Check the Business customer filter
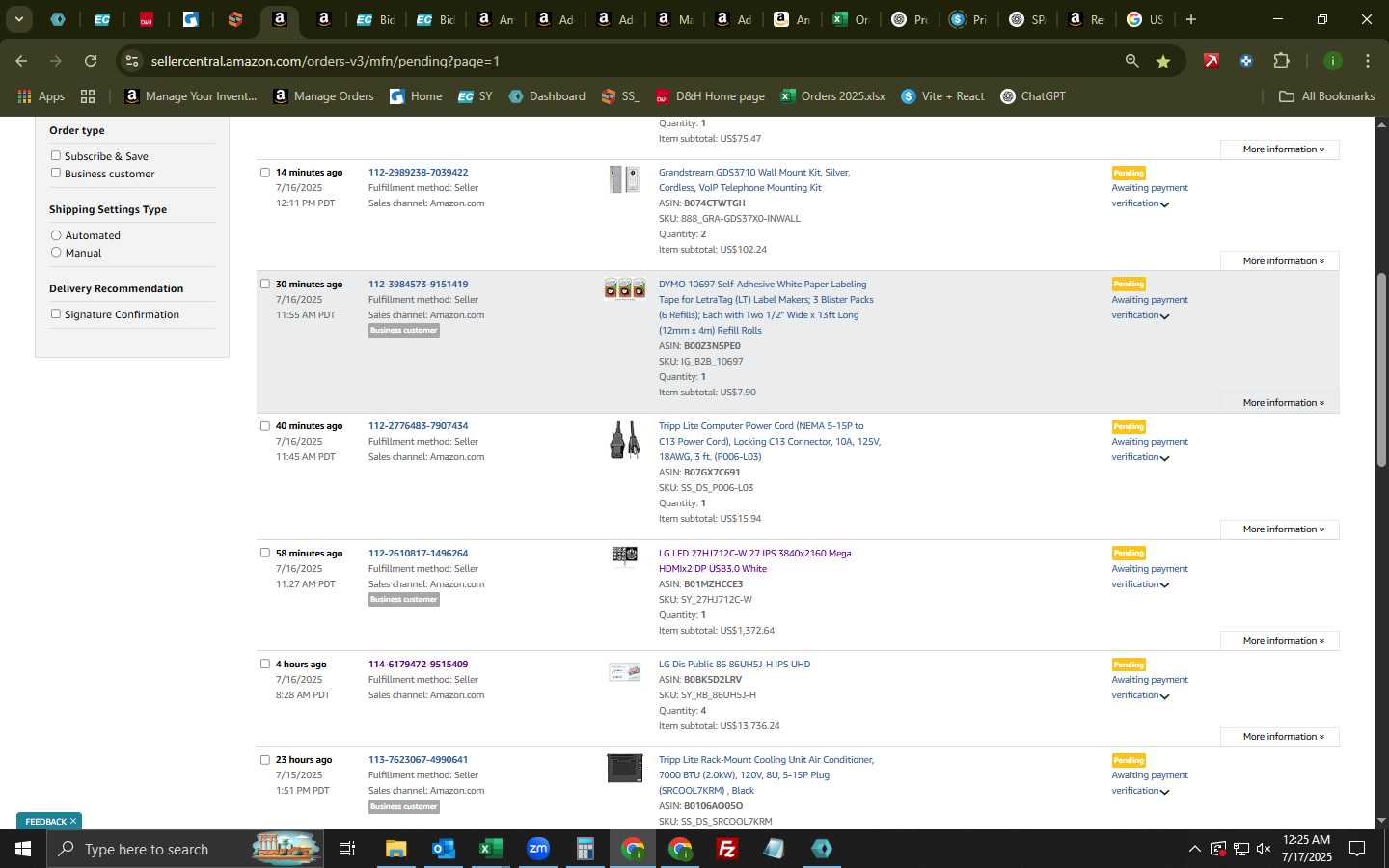 [56, 173]
